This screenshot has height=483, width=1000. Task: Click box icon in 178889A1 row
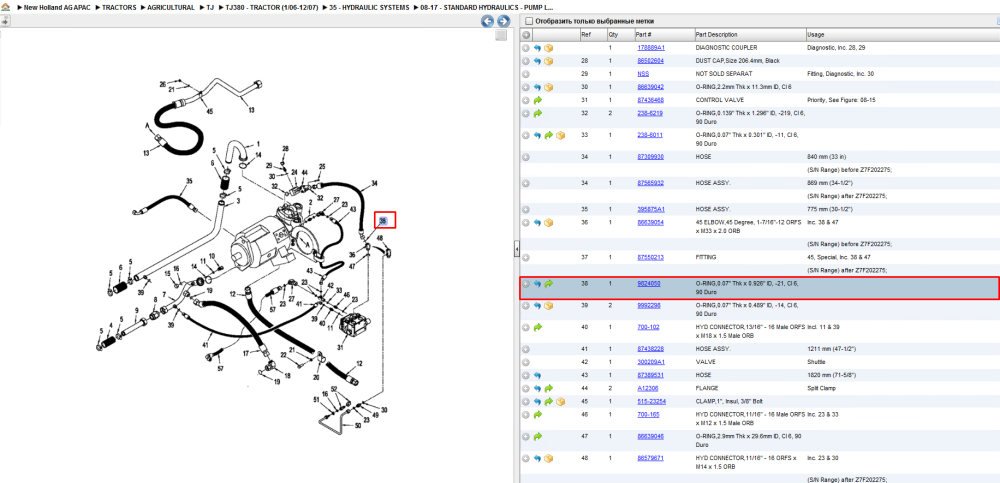(x=548, y=48)
